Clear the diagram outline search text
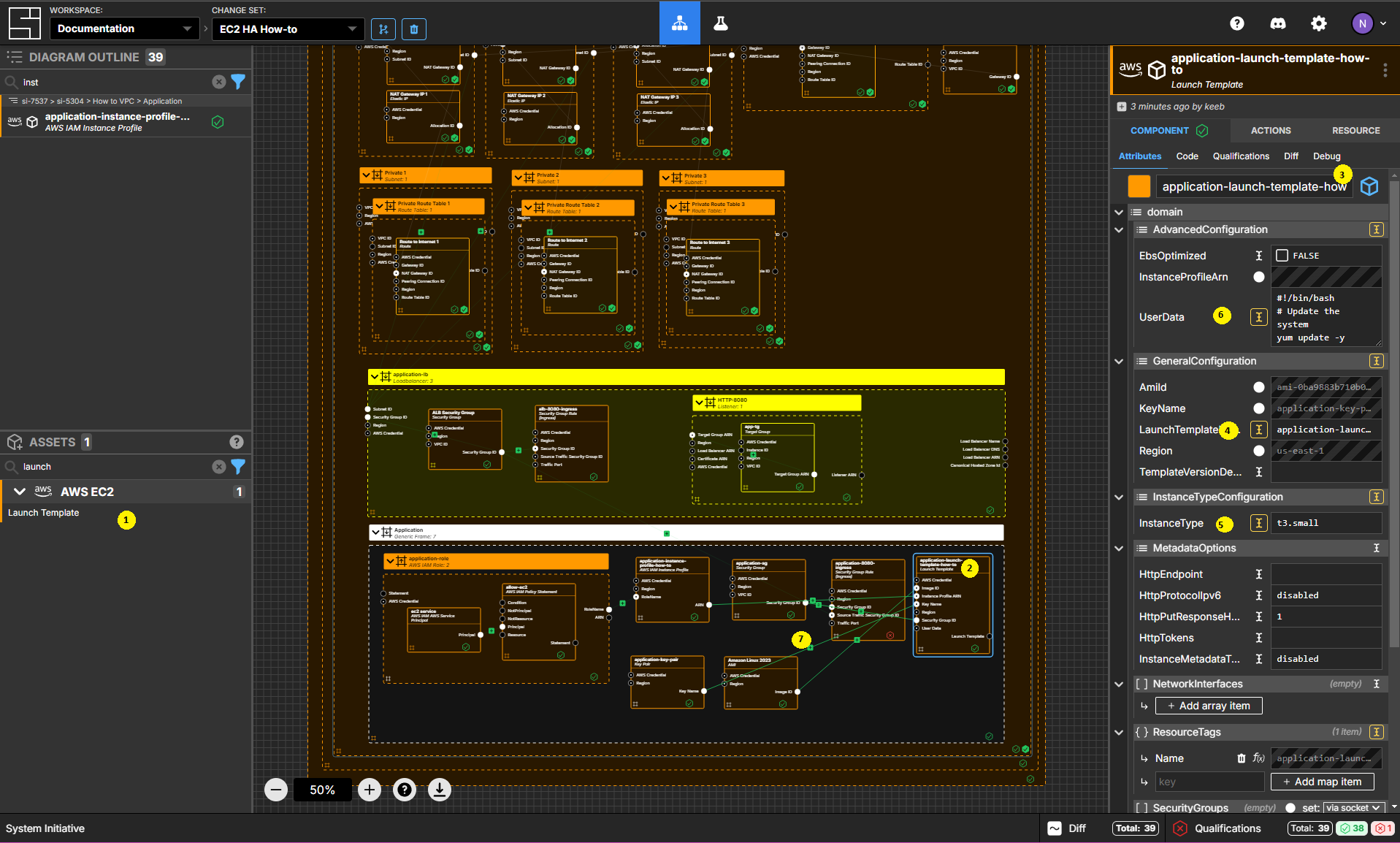This screenshot has width=1400, height=843. click(218, 82)
